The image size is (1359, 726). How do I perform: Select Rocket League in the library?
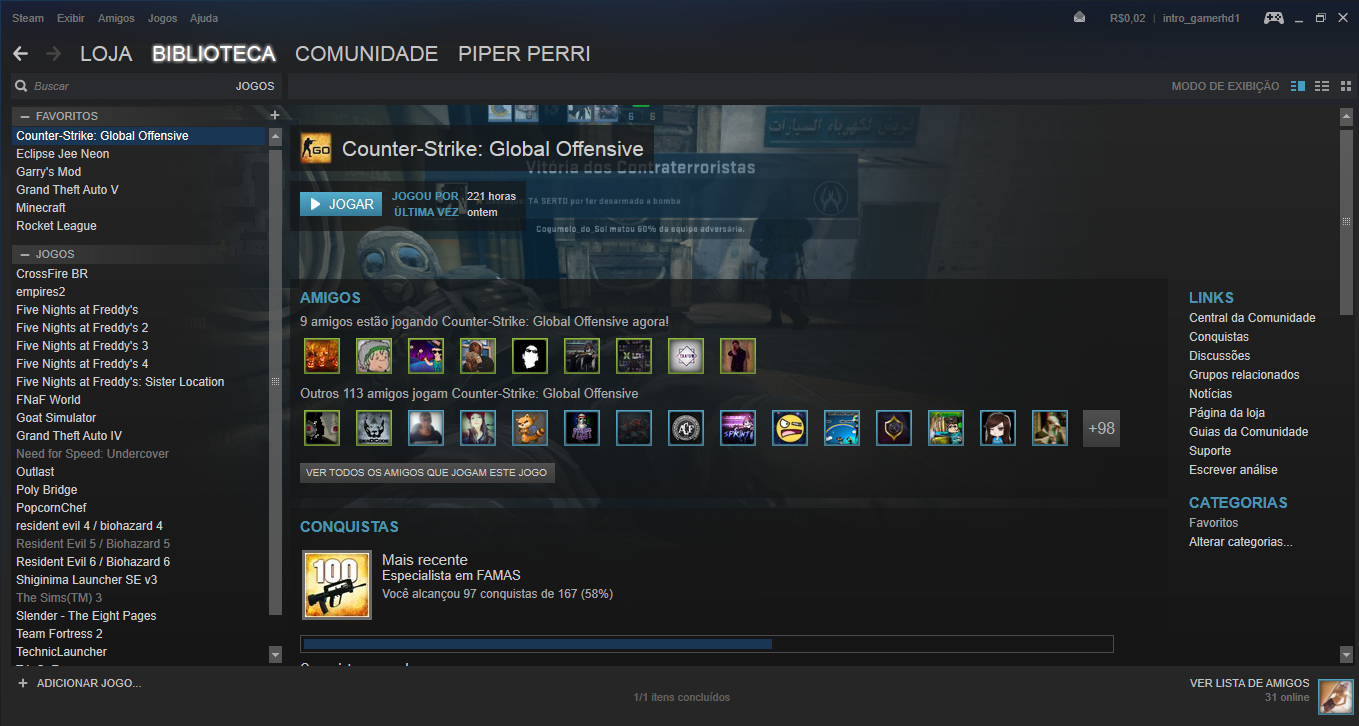coord(56,226)
